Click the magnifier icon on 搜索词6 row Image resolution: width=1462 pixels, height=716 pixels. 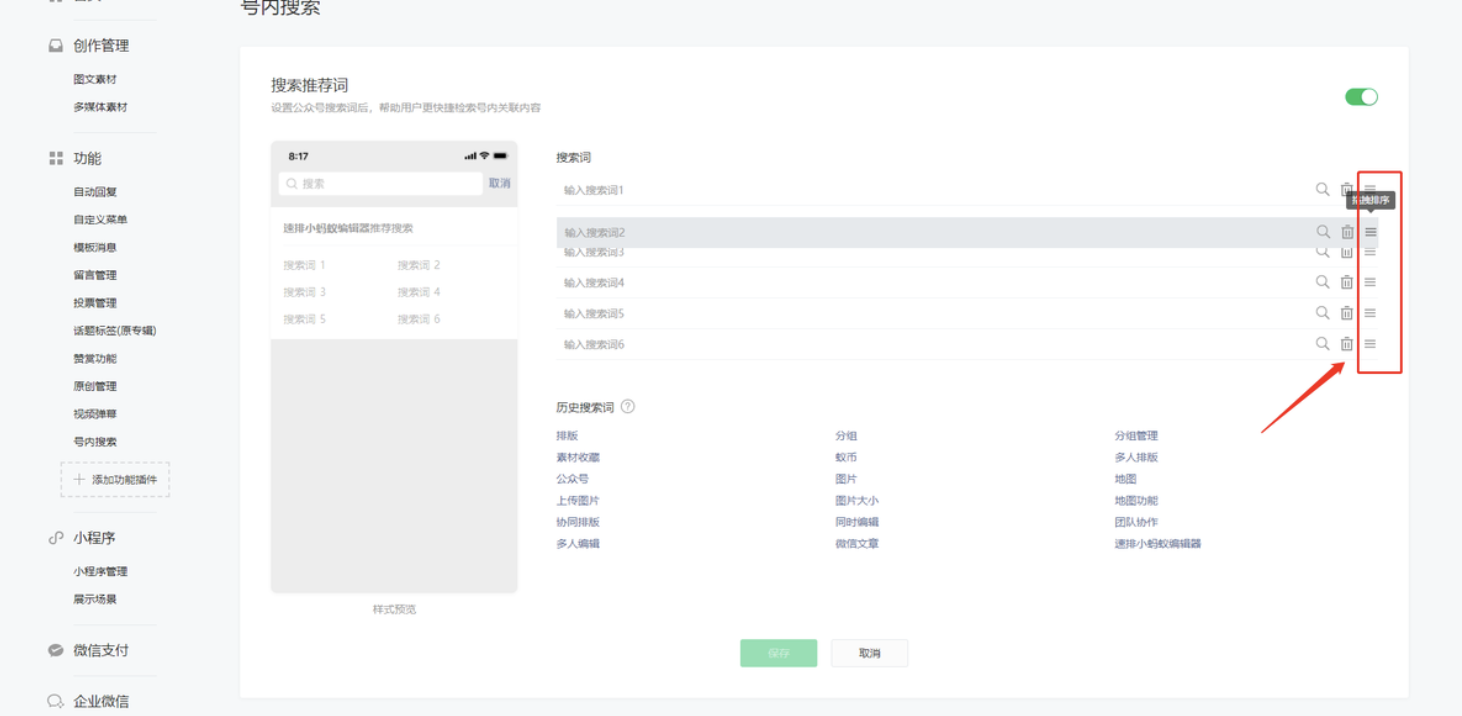pyautogui.click(x=1322, y=344)
